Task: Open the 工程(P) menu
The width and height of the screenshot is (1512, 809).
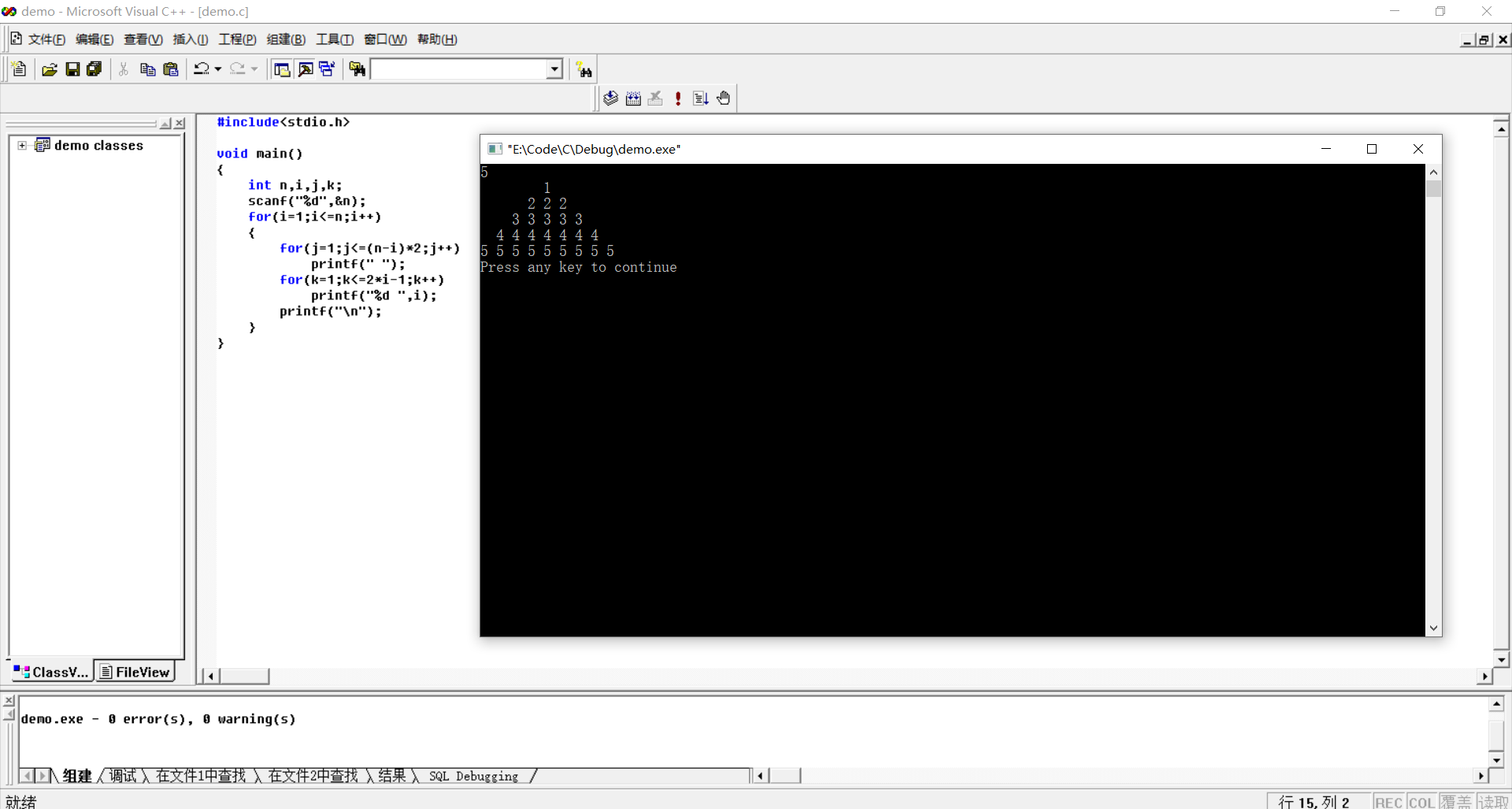Action: pos(237,39)
